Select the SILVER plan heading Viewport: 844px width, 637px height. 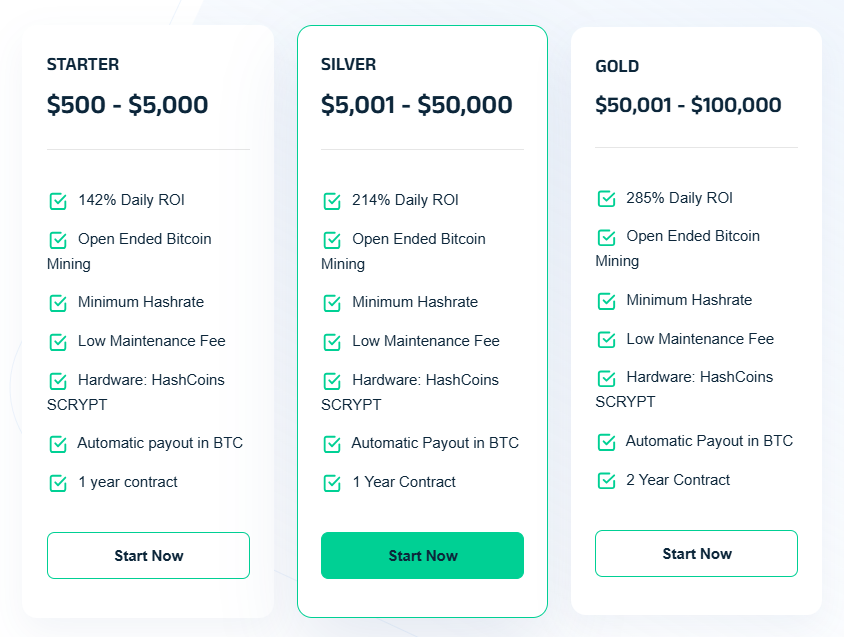(x=349, y=65)
